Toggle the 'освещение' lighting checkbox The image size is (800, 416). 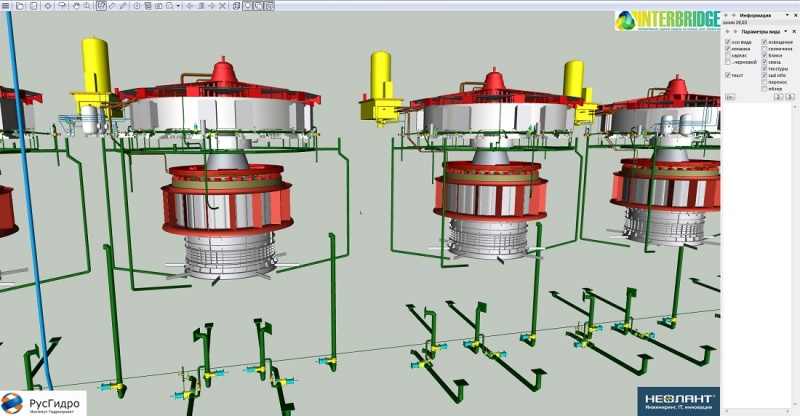(765, 42)
